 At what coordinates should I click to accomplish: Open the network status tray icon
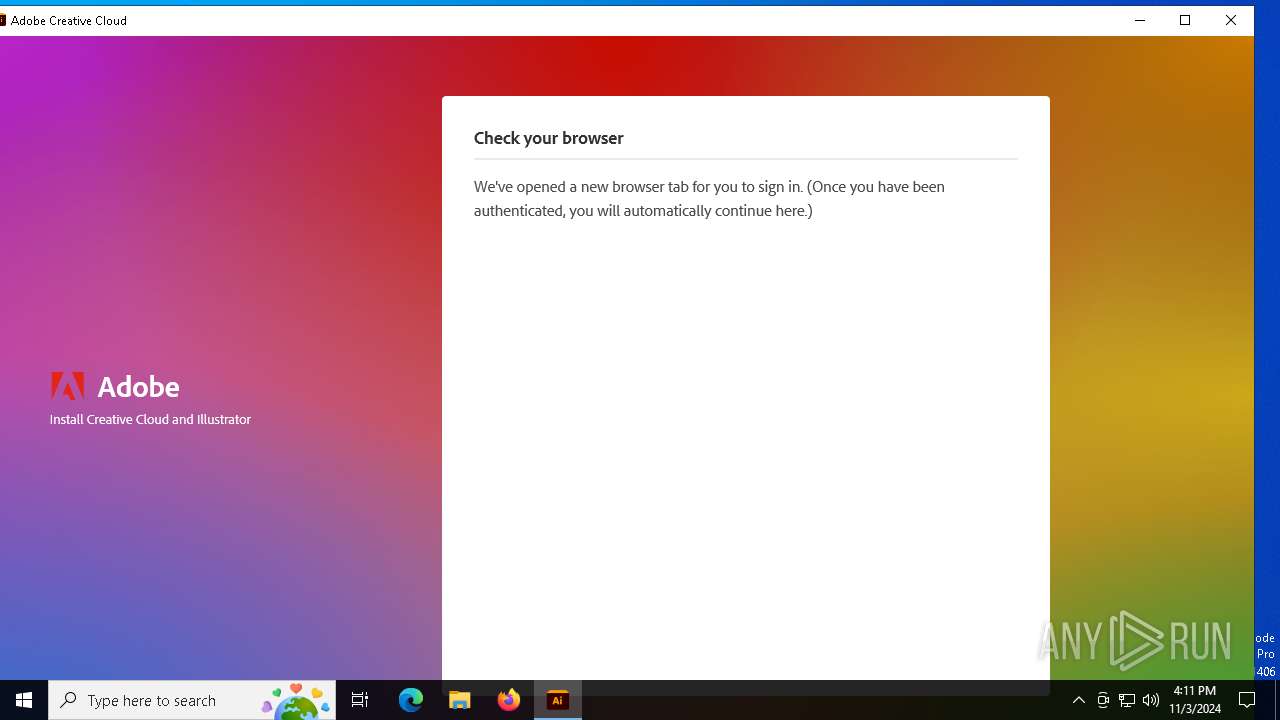click(x=1127, y=700)
